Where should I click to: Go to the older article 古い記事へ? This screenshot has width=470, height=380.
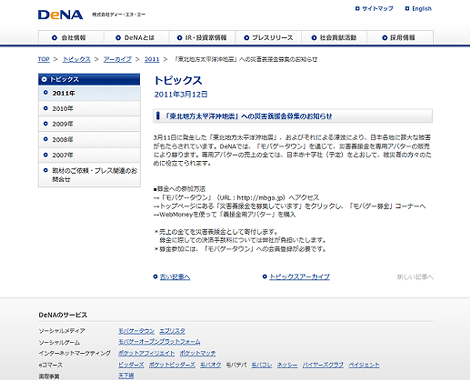click(x=175, y=277)
